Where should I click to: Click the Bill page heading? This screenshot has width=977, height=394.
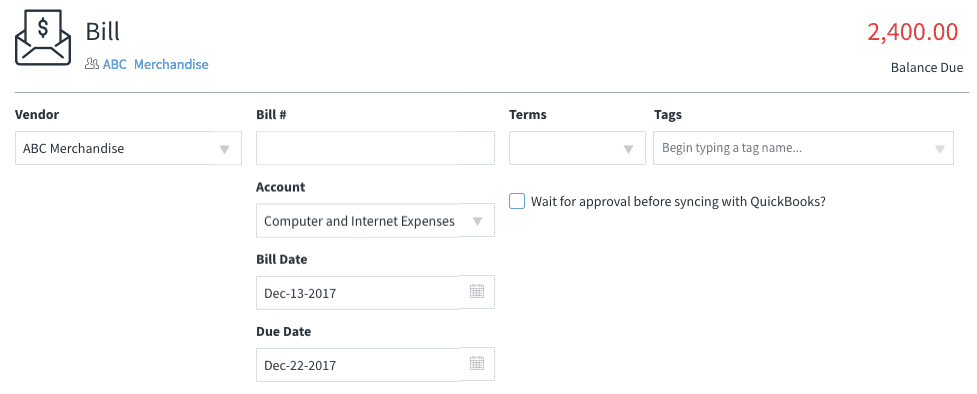(x=103, y=31)
